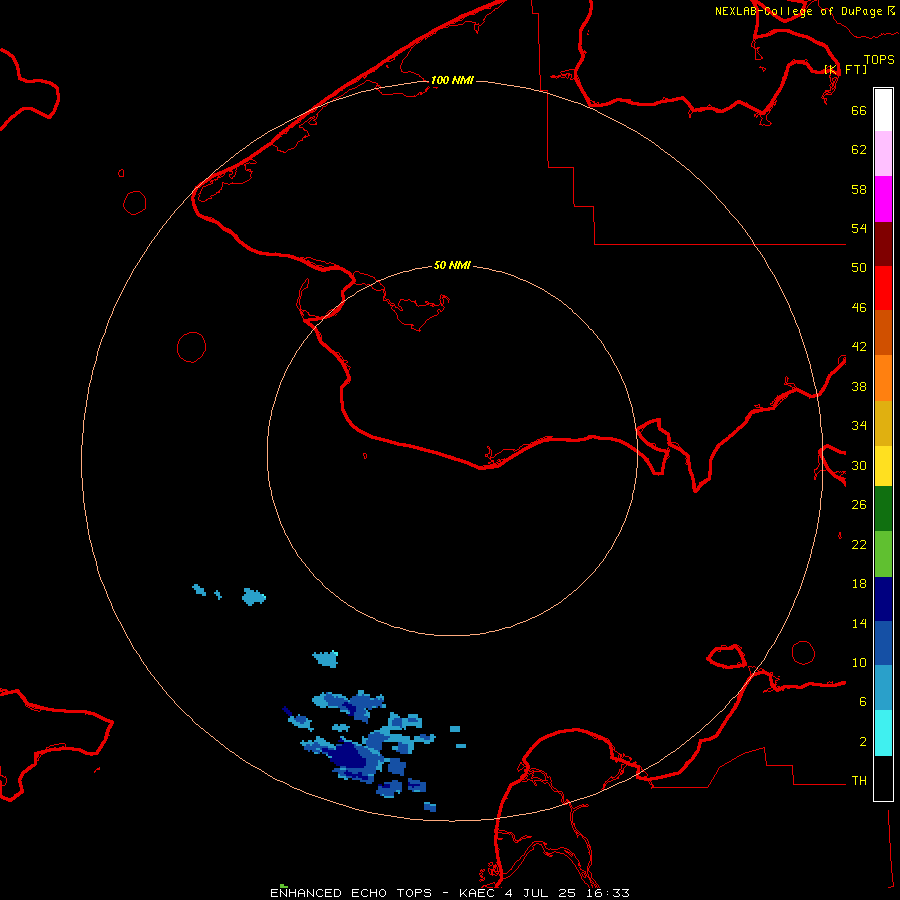This screenshot has height=900, width=900.
Task: Pick the bright orange legend swatch near 38
Action: point(883,378)
